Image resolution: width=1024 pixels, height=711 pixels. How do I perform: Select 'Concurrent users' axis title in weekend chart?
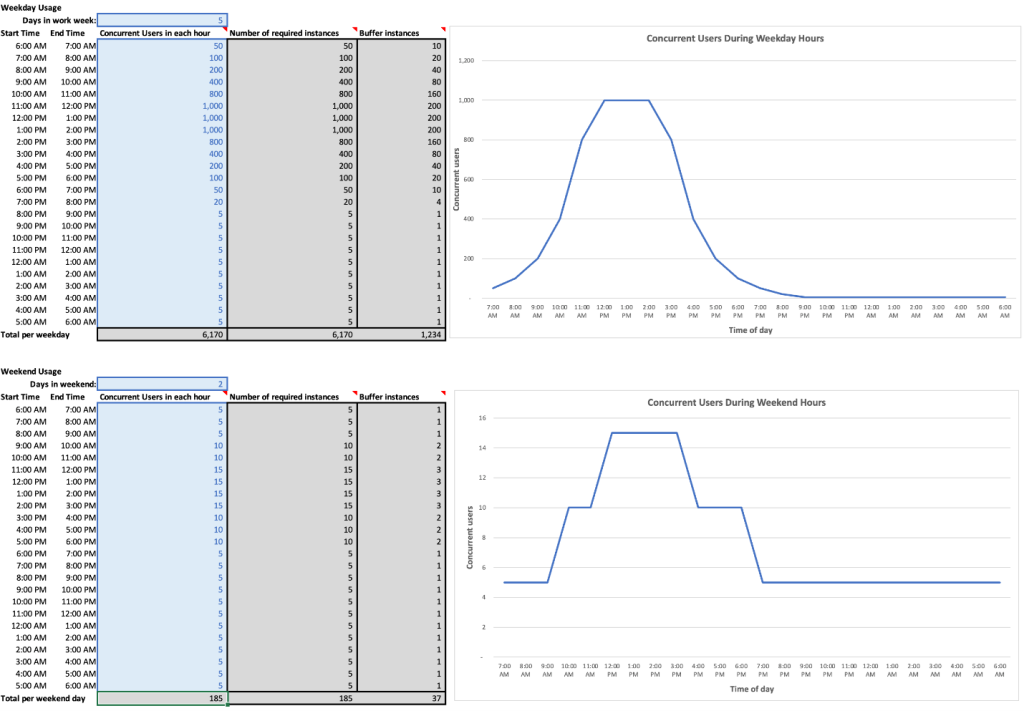click(x=469, y=536)
